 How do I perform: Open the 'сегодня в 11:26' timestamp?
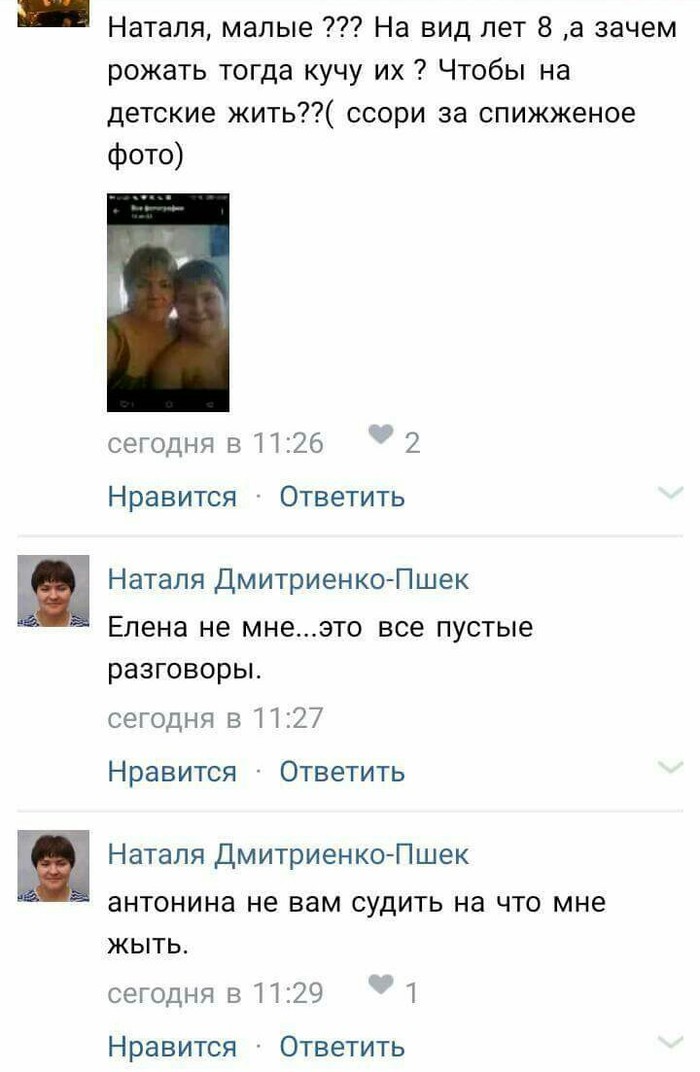point(215,444)
